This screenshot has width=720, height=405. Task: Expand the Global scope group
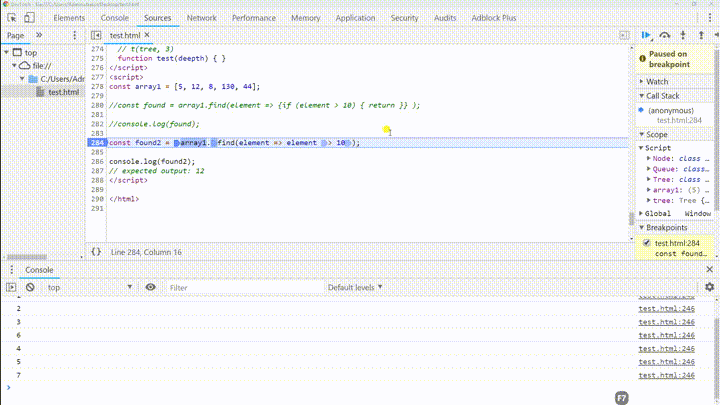641,214
